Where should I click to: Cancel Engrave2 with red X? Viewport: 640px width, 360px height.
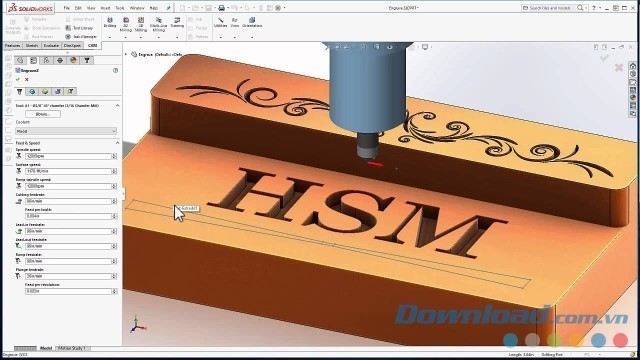(x=27, y=79)
